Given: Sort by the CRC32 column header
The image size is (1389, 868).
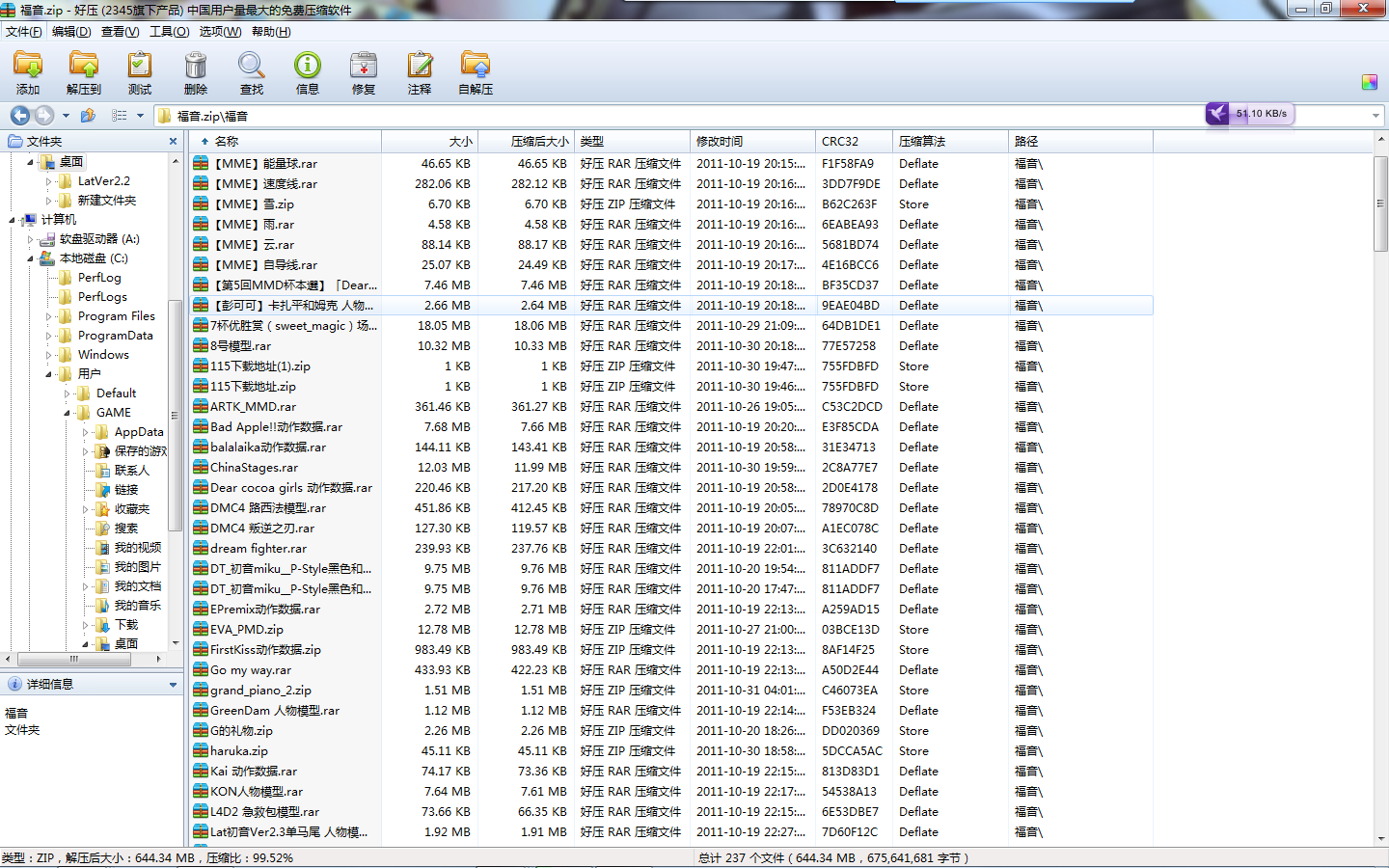Looking at the screenshot, I should tap(854, 141).
